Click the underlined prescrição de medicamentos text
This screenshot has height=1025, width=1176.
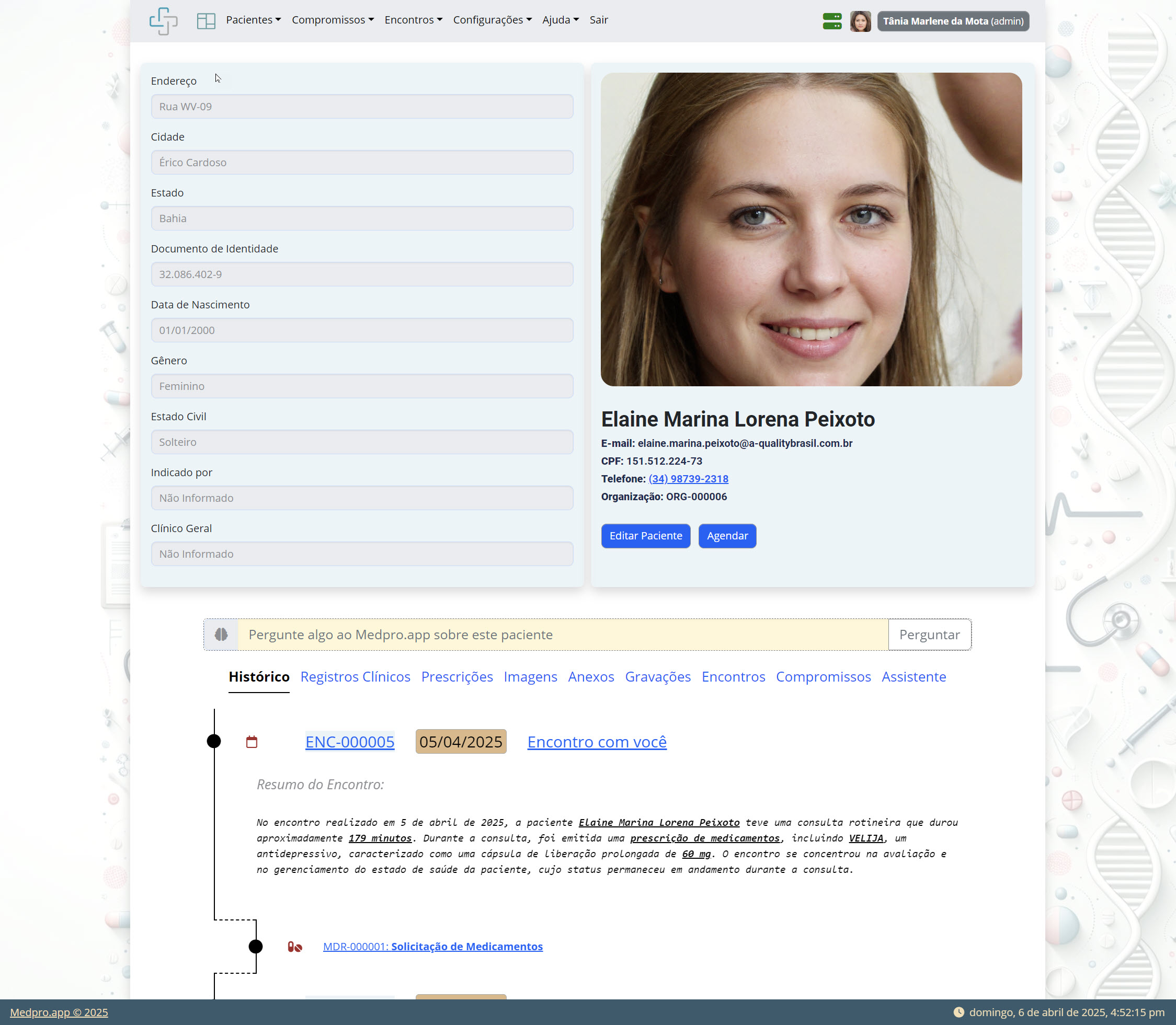705,838
